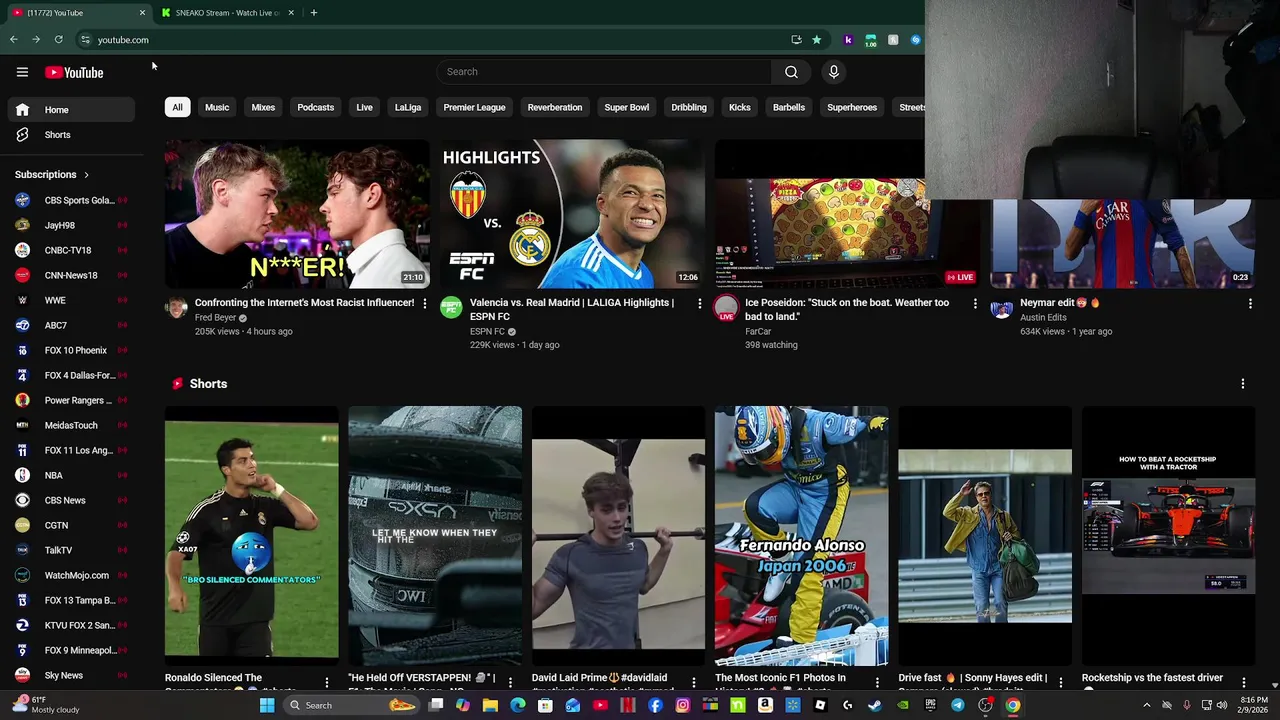Reload the page in the browser
Image resolution: width=1280 pixels, height=720 pixels.
59,40
